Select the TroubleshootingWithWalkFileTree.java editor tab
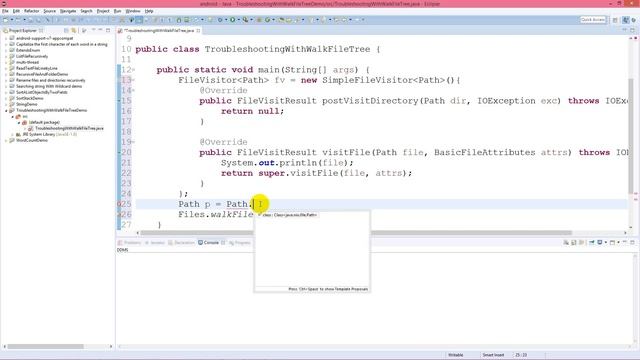This screenshot has height=360, width=640. click(159, 31)
